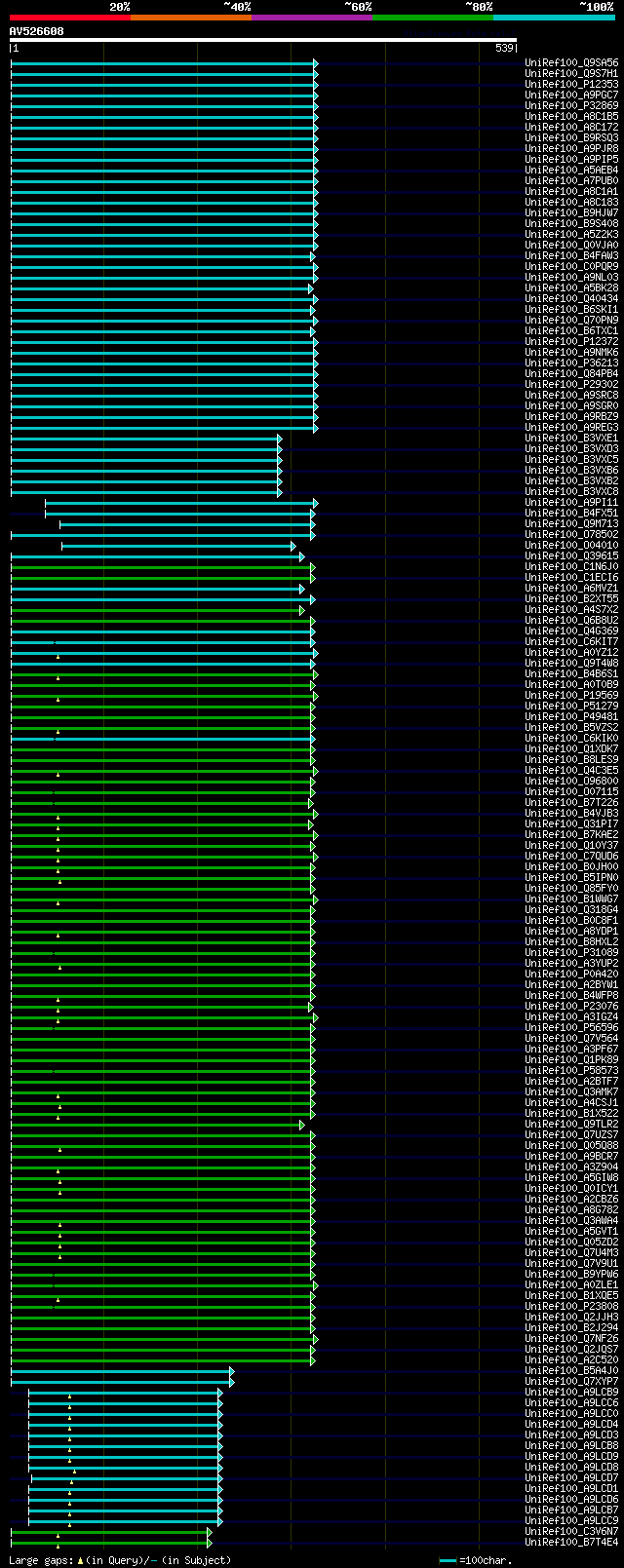624x1568 pixels.
Task: Click UniRef100_P49481 hit label
Action: [571, 717]
